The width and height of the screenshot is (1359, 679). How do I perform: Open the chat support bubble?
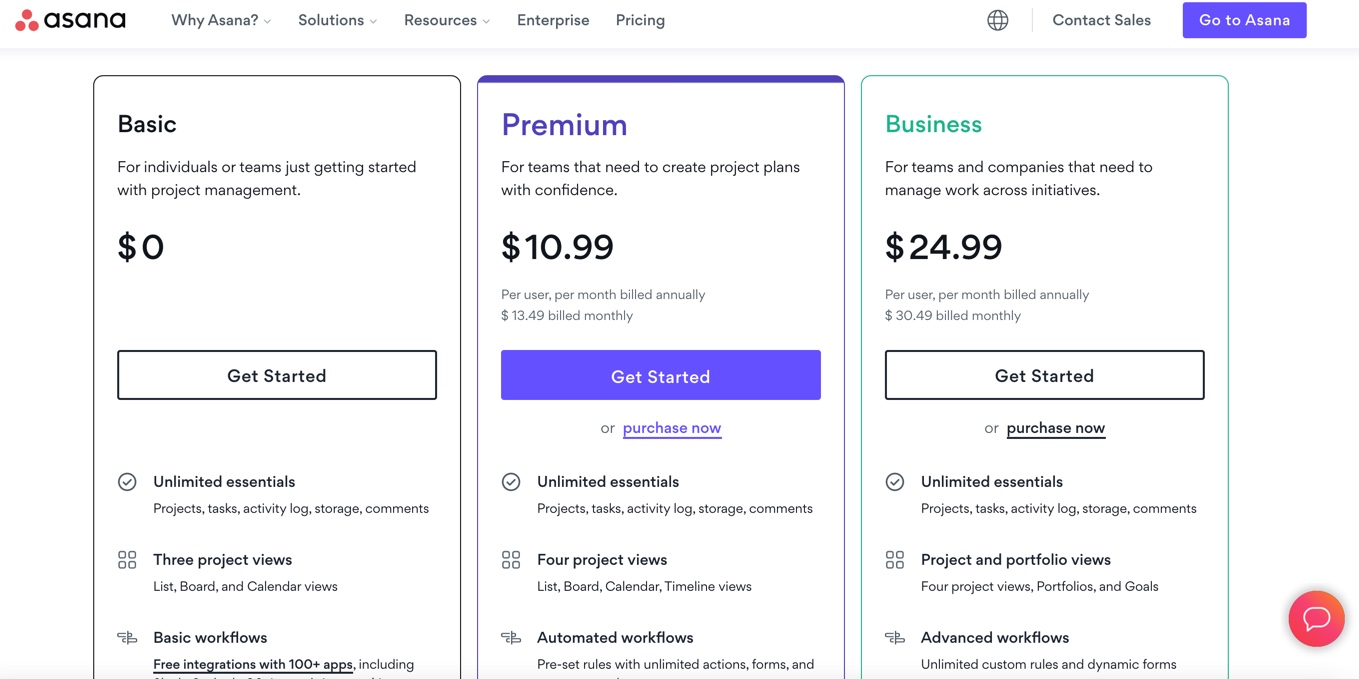click(x=1316, y=619)
